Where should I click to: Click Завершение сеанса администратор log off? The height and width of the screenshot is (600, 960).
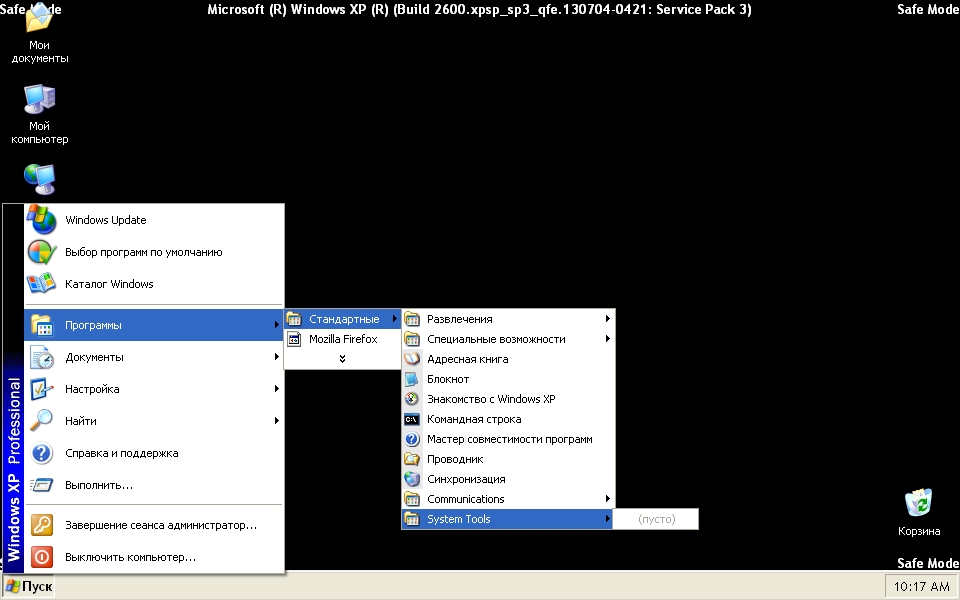pos(160,525)
